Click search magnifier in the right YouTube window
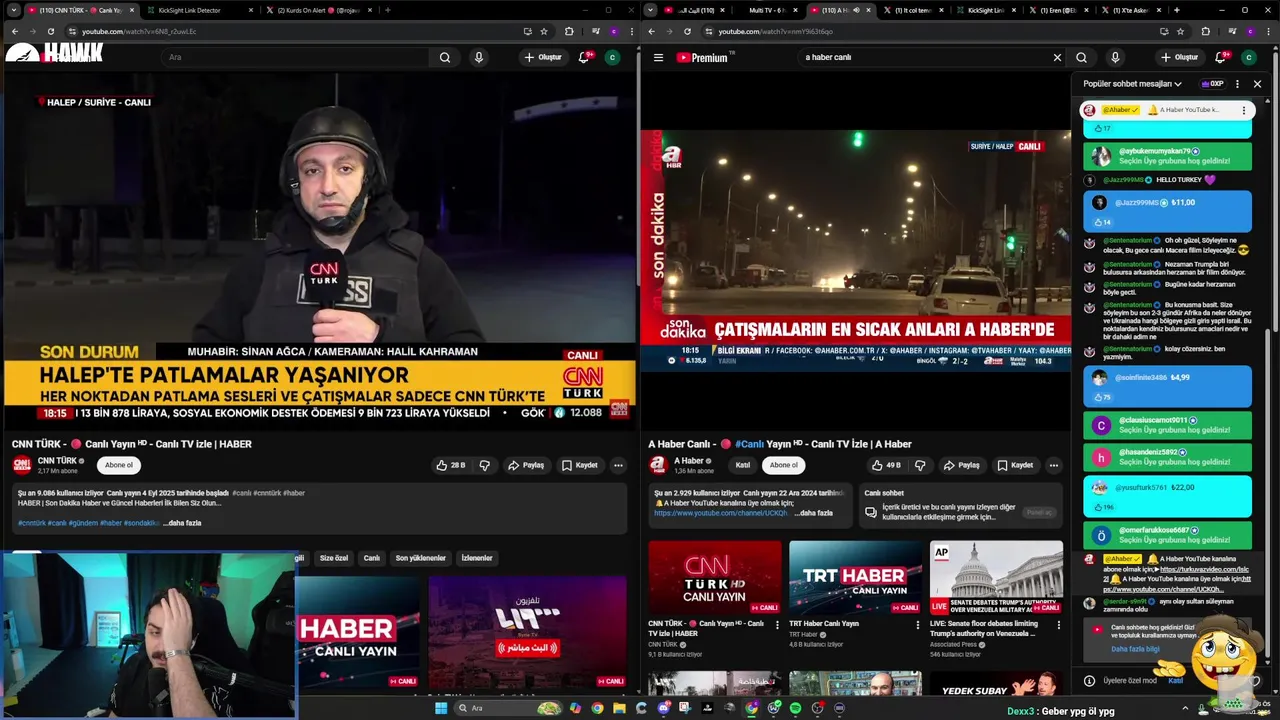Viewport: 1280px width, 720px height. coord(1081,57)
